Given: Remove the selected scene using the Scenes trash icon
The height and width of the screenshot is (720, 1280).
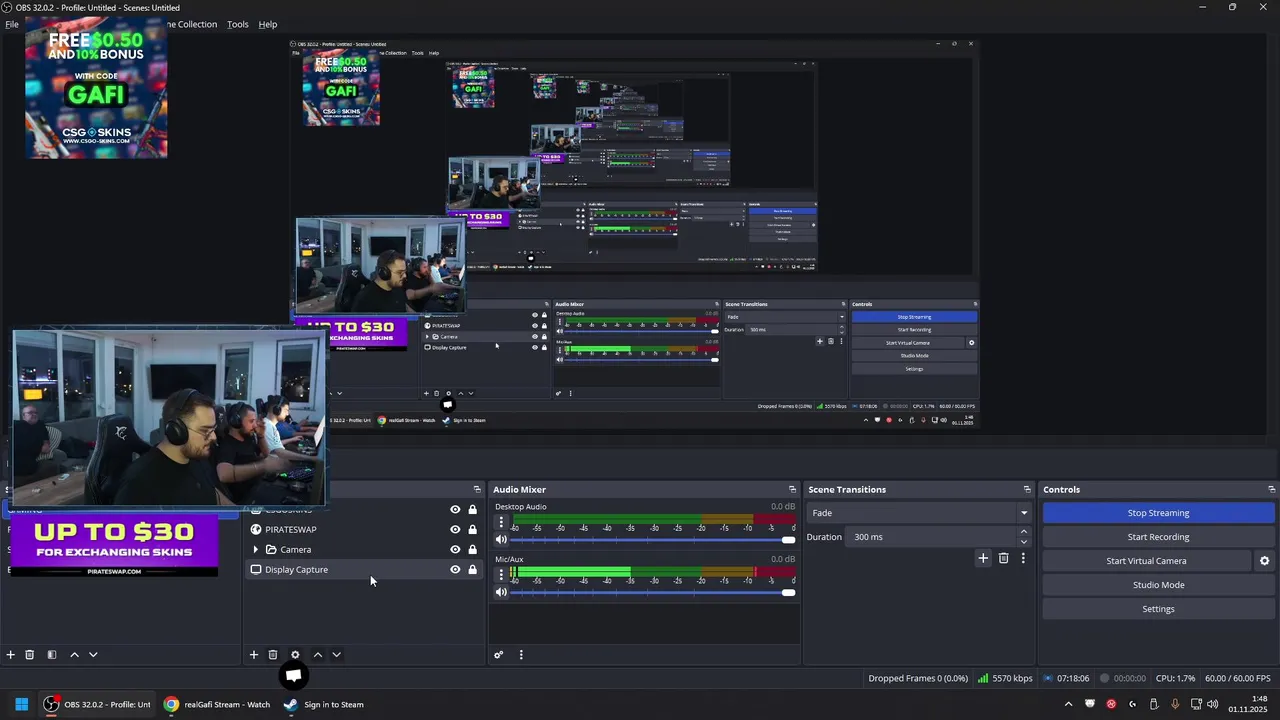Looking at the screenshot, I should [x=30, y=655].
